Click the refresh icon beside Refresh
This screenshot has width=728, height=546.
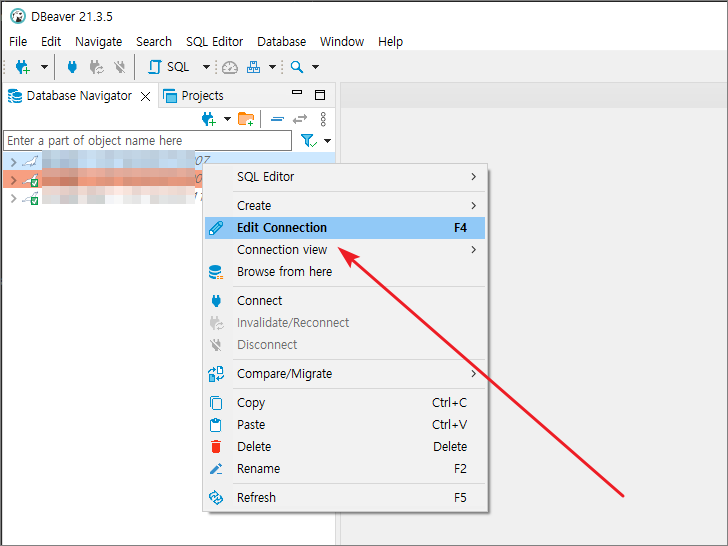tap(216, 498)
